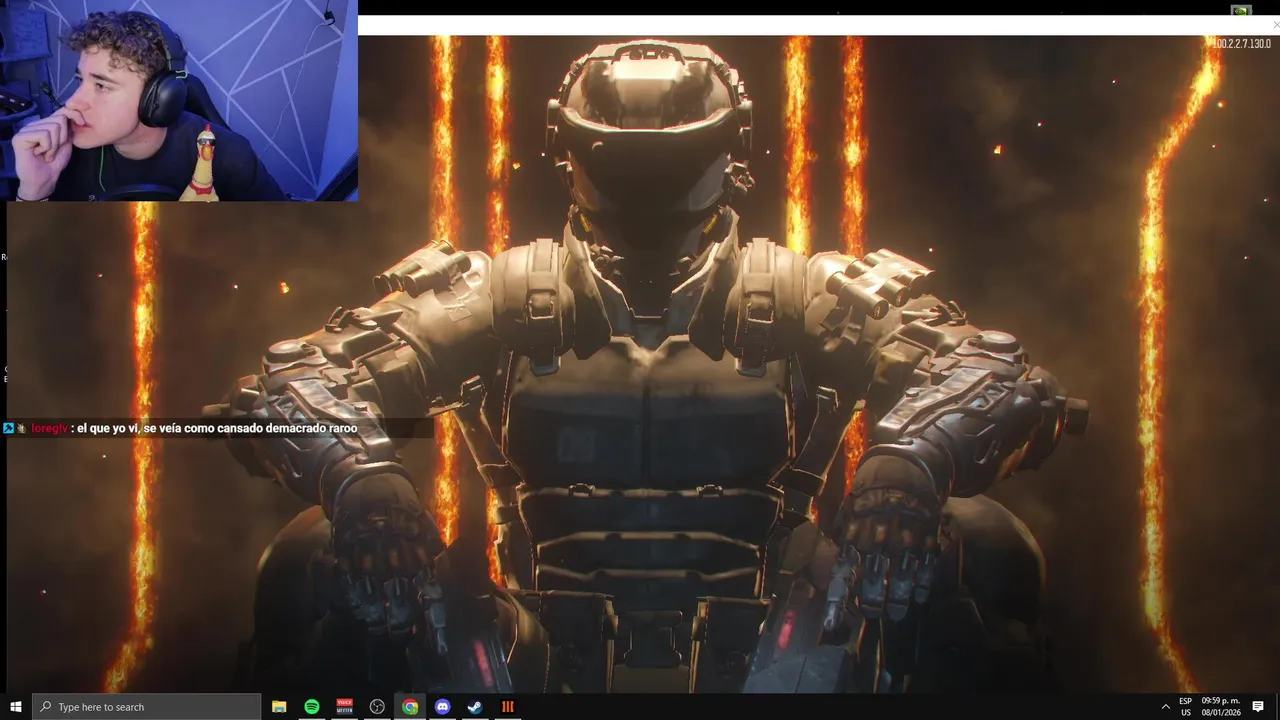Image resolution: width=1280 pixels, height=720 pixels.
Task: Click the Show desktop strip on taskbar
Action: (x=1277, y=707)
